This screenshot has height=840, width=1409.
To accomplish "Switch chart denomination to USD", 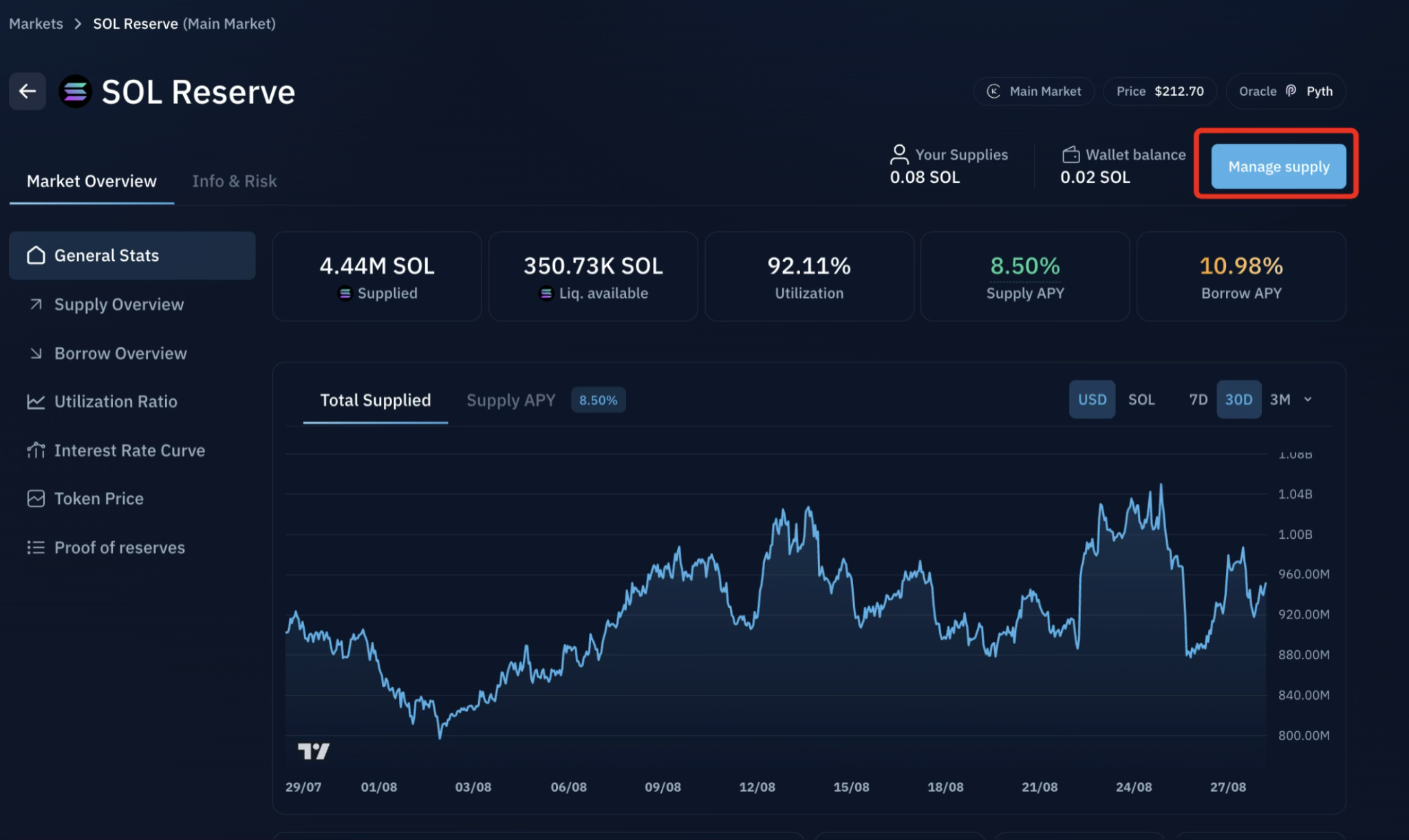I will (x=1092, y=400).
